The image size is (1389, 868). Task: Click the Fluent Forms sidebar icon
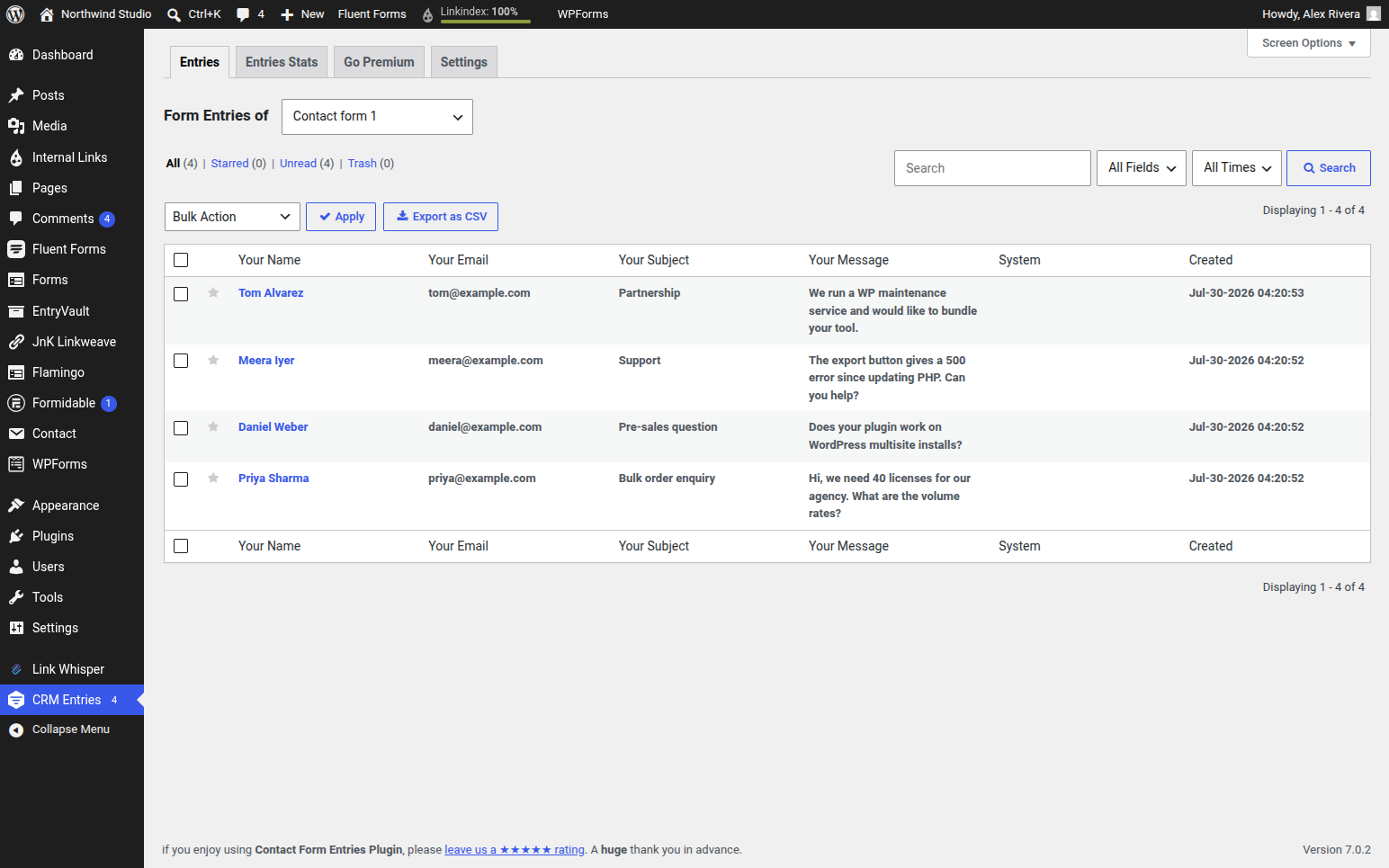(x=16, y=249)
